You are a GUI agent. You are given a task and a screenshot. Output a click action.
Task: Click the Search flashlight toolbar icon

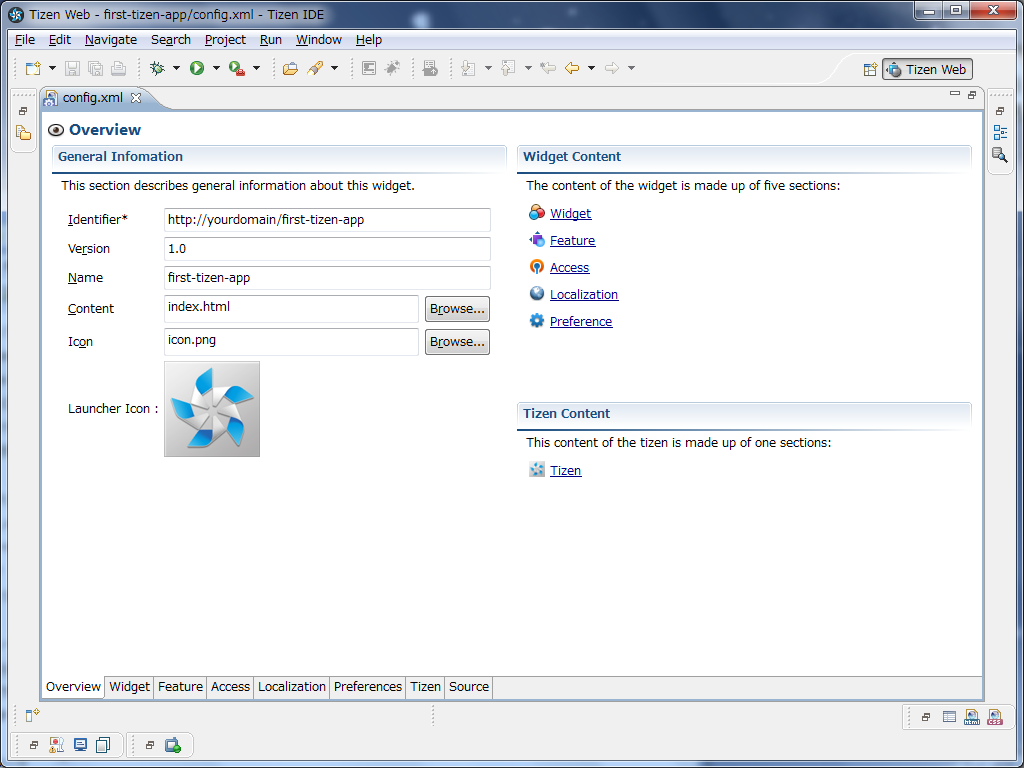(x=315, y=68)
